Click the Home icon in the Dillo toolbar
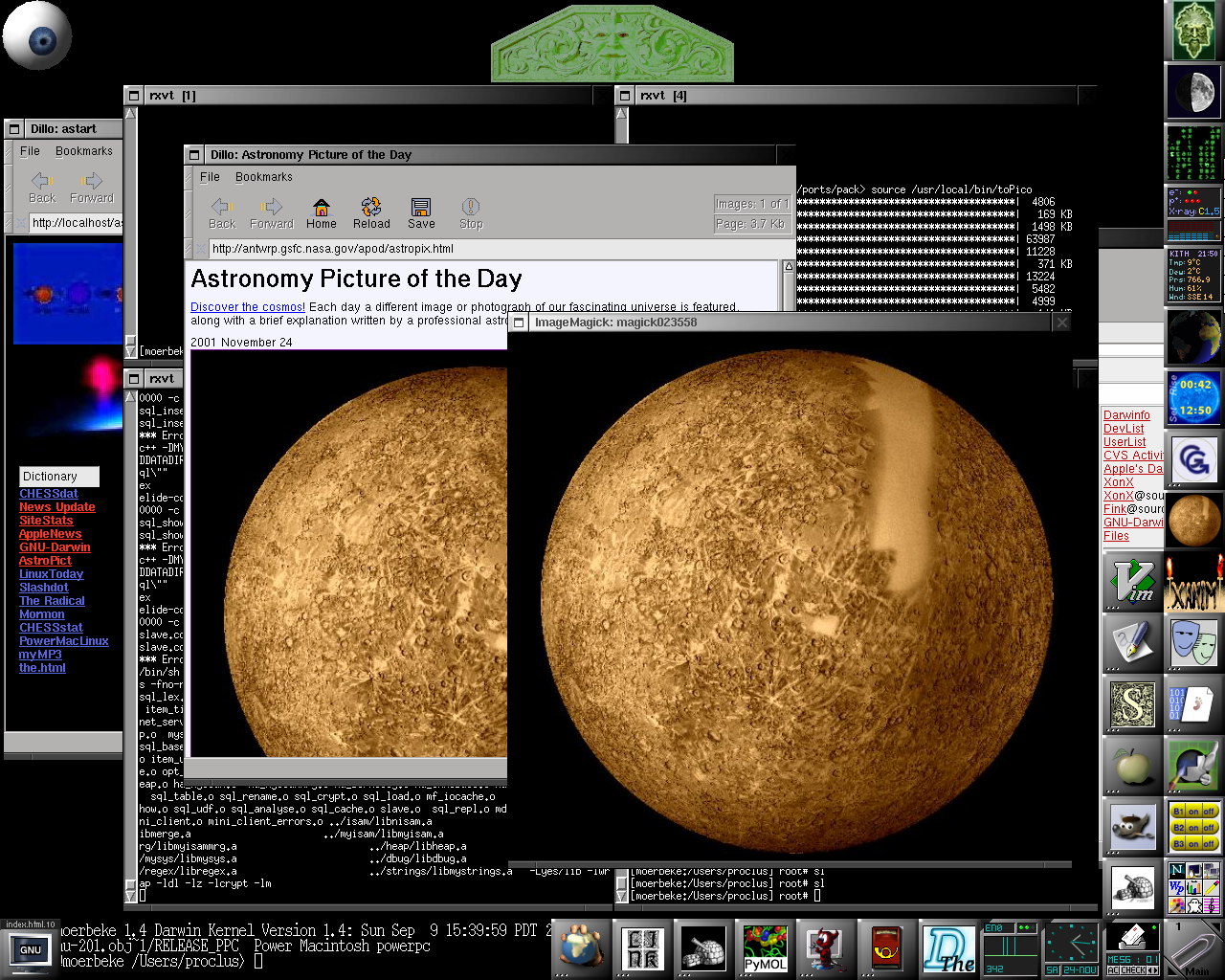 (322, 213)
